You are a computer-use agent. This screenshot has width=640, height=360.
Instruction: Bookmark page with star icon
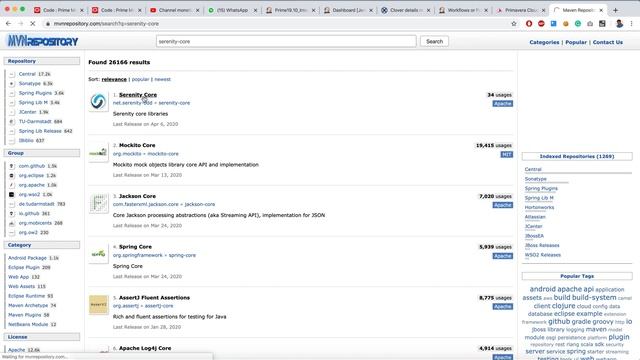(x=514, y=24)
